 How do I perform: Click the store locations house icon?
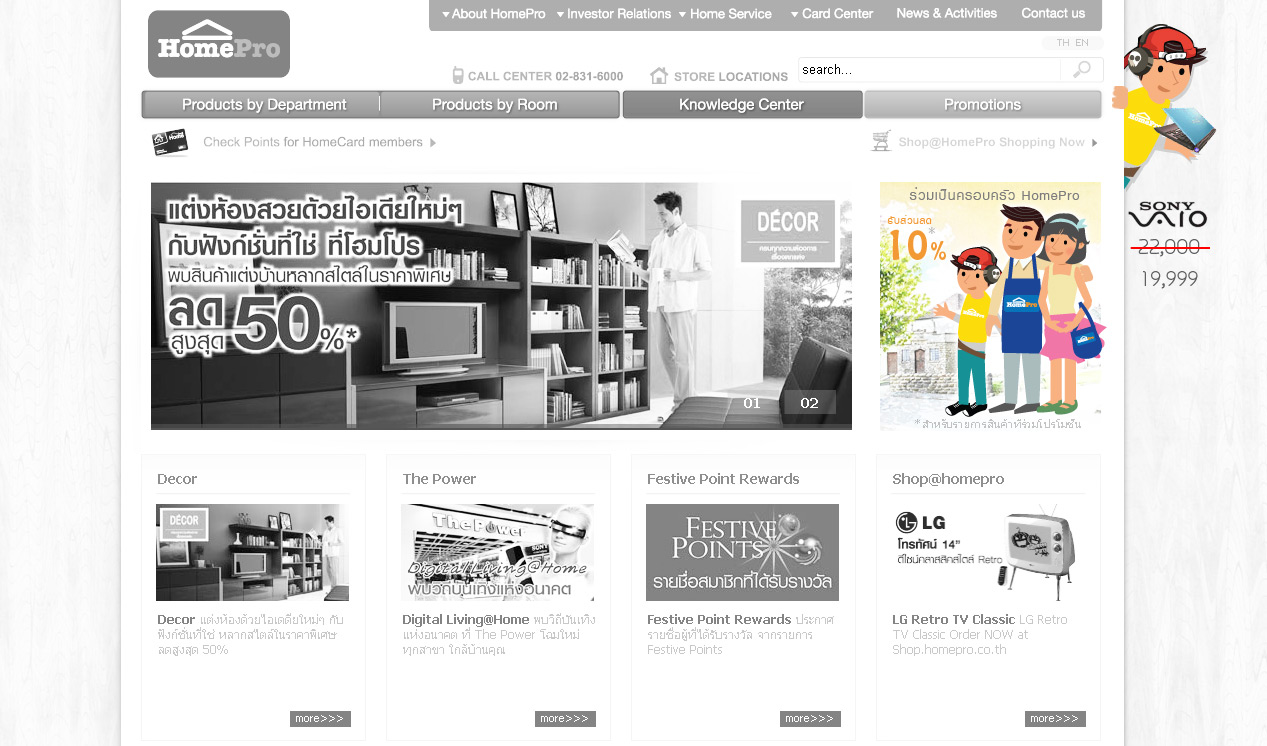tap(659, 75)
